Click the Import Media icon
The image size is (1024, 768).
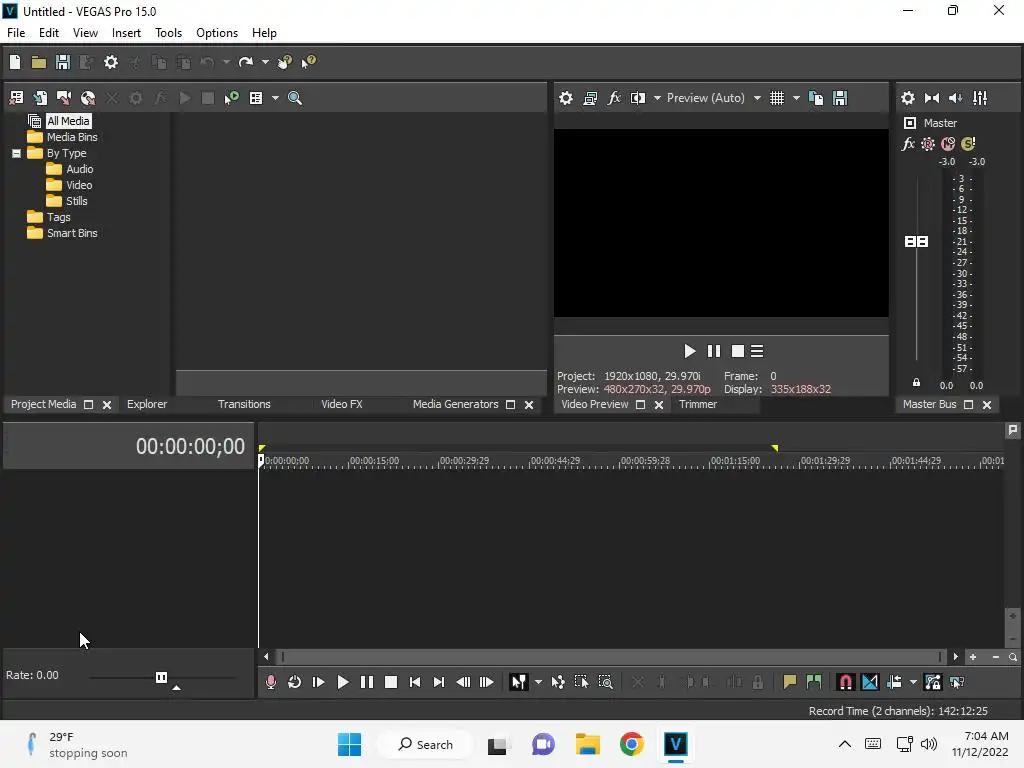pyautogui.click(x=40, y=98)
